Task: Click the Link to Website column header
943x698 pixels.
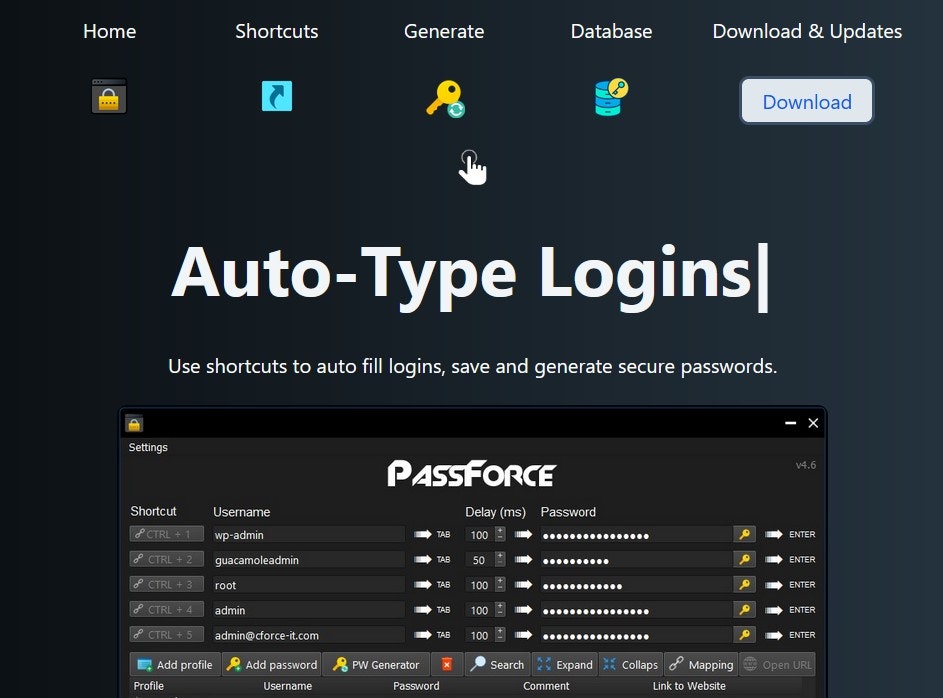Action: click(689, 686)
